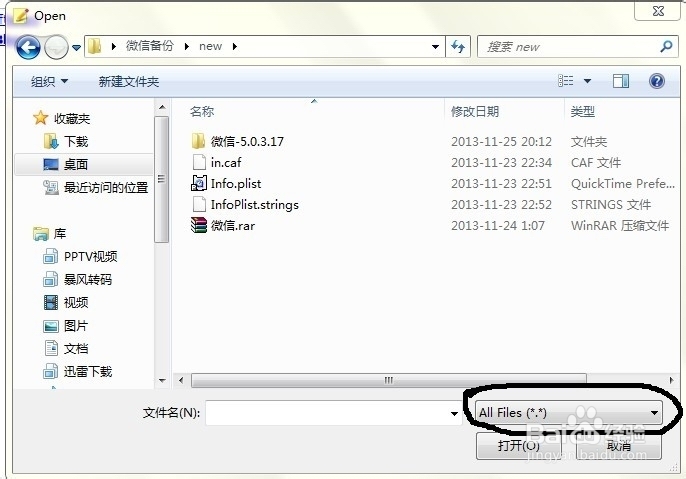Click navigation pane scroll down arrow
The width and height of the screenshot is (686, 479).
162,381
